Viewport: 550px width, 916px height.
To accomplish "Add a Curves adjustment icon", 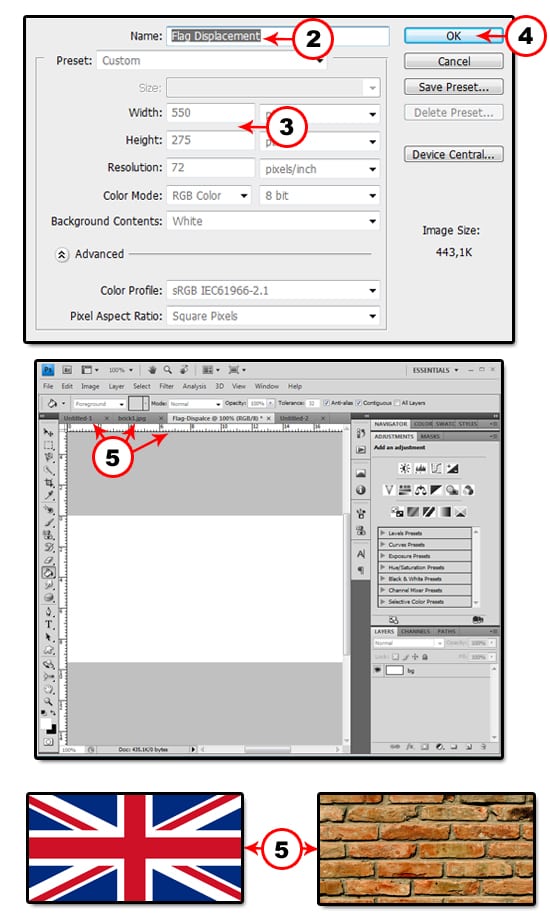I will (436, 469).
